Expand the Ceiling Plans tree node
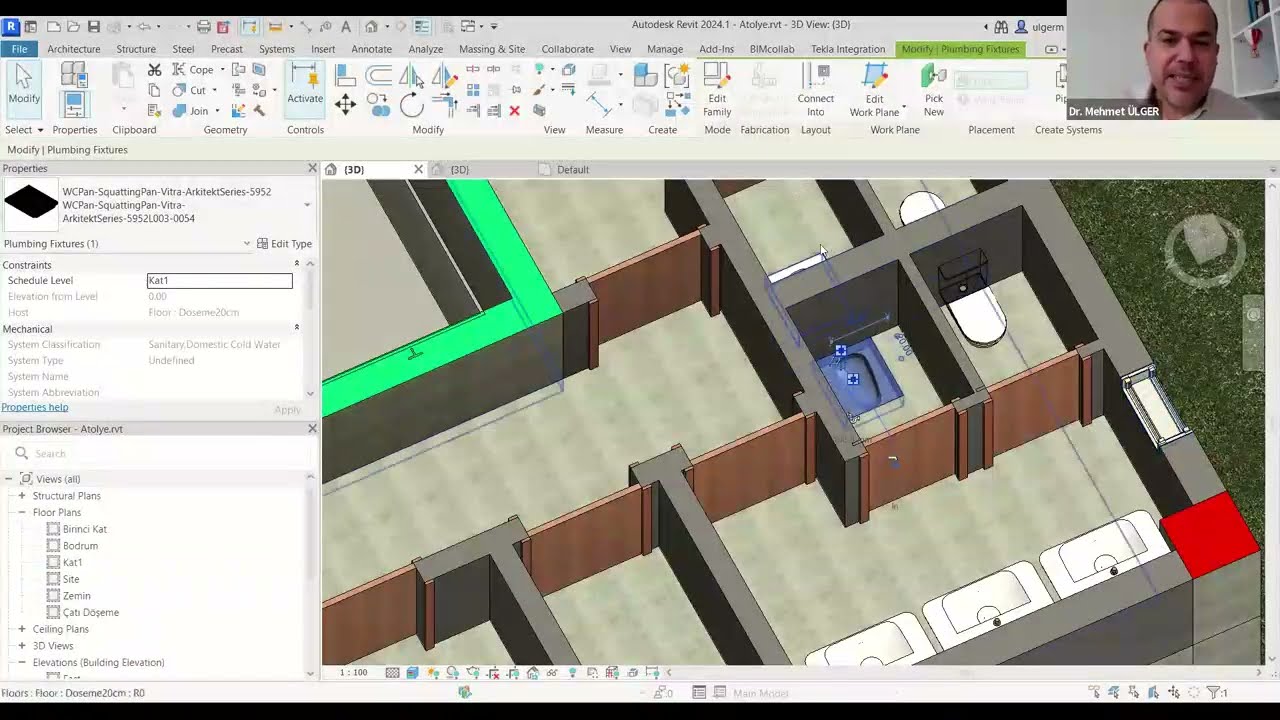 [22, 629]
